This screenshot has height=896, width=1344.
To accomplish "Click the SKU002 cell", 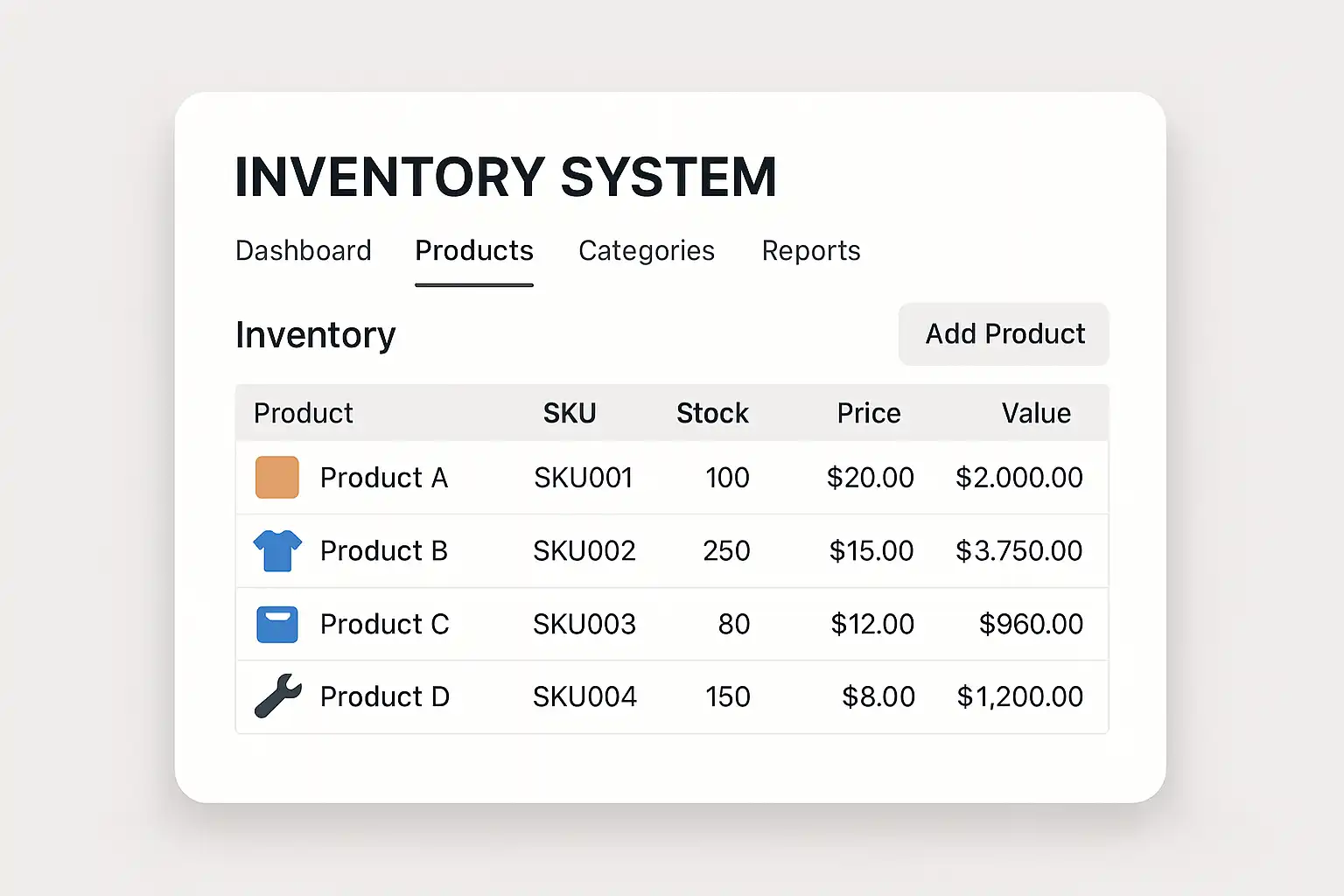I will coord(584,551).
